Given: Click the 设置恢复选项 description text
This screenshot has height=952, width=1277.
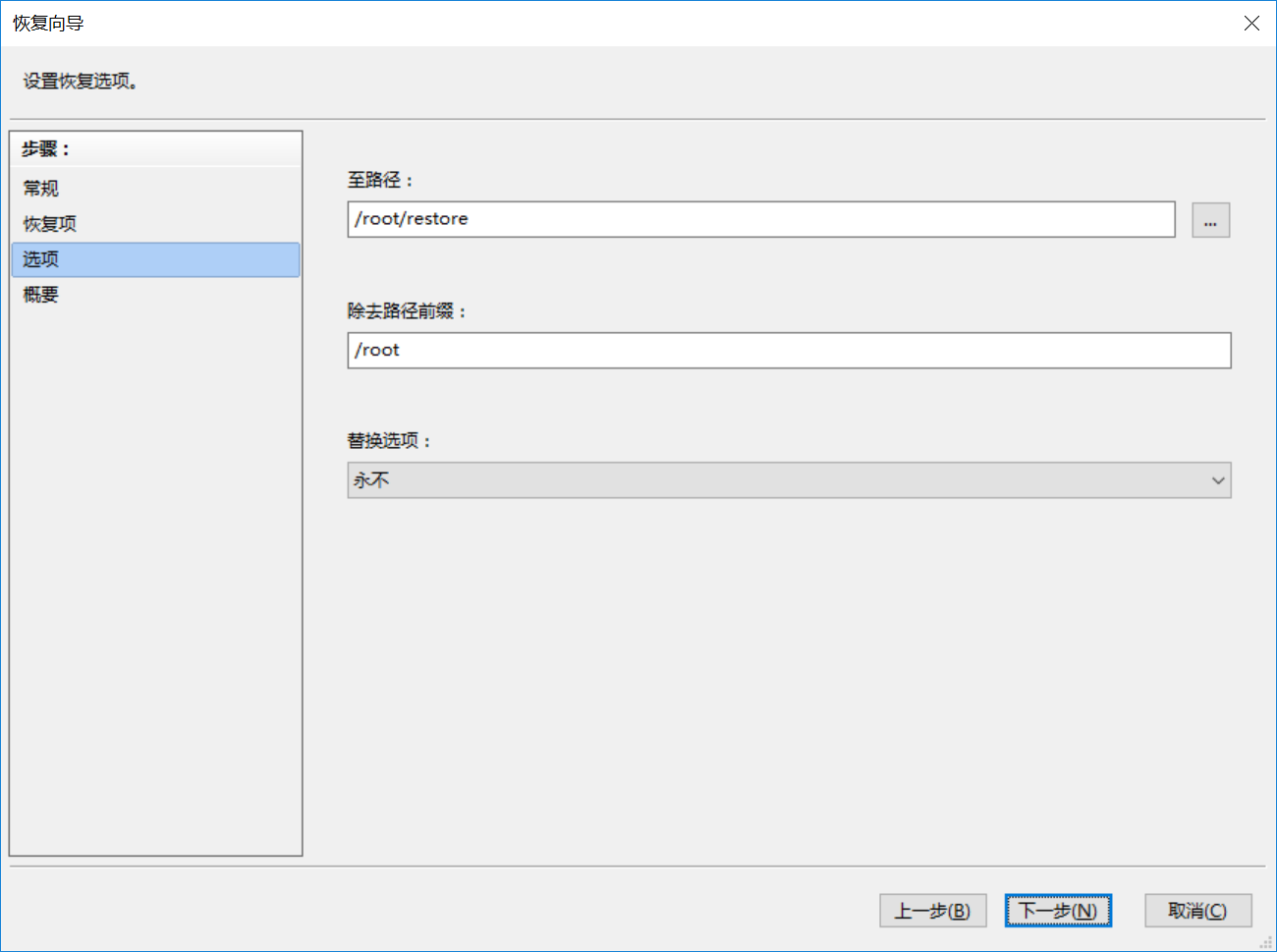Looking at the screenshot, I should pos(81,82).
